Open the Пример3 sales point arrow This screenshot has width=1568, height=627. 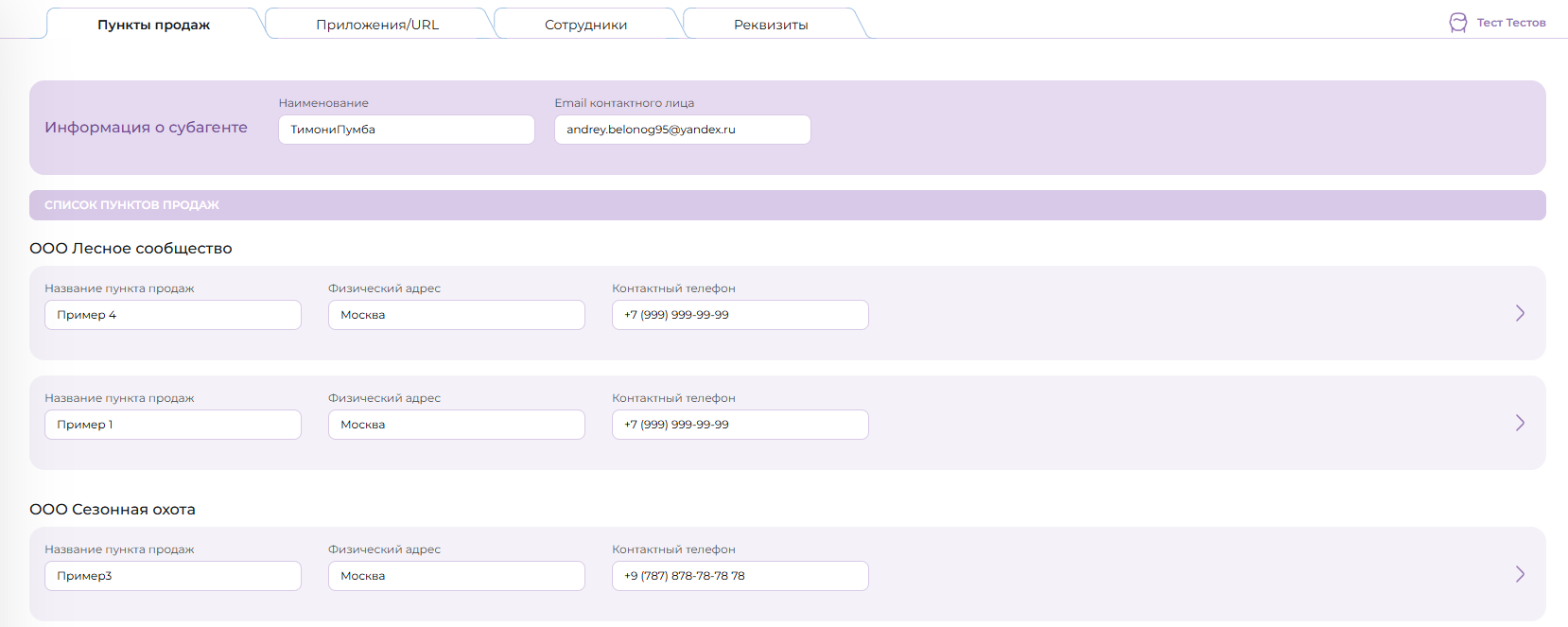(1520, 574)
